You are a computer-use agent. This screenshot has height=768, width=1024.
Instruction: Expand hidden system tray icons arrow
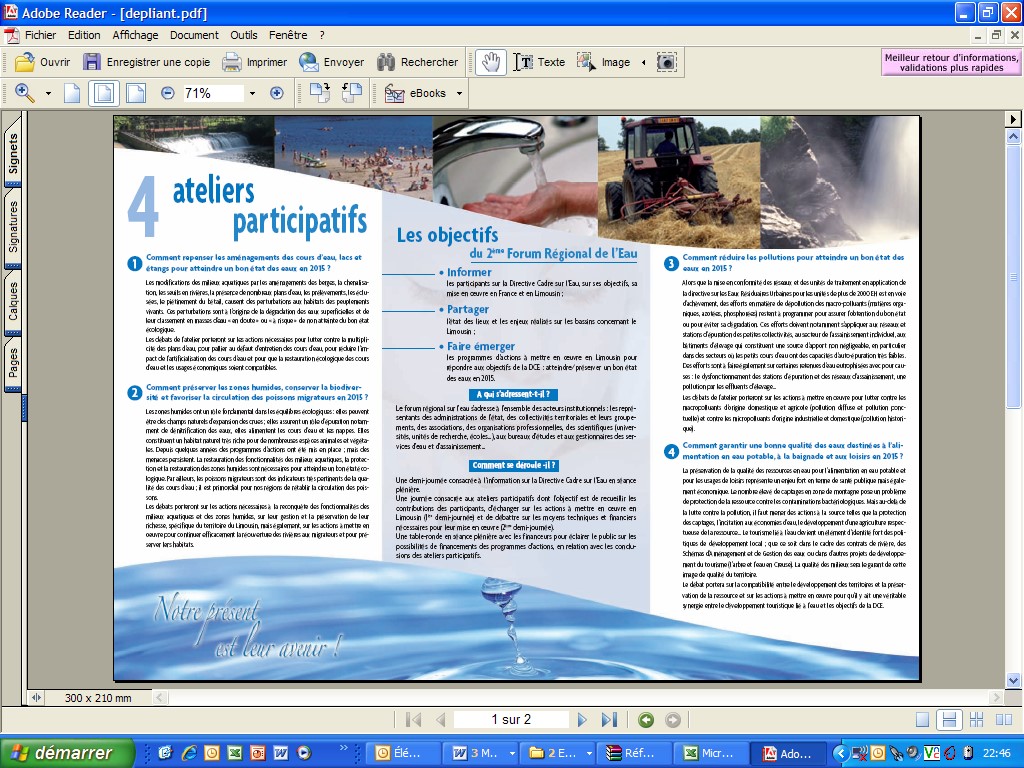point(840,753)
